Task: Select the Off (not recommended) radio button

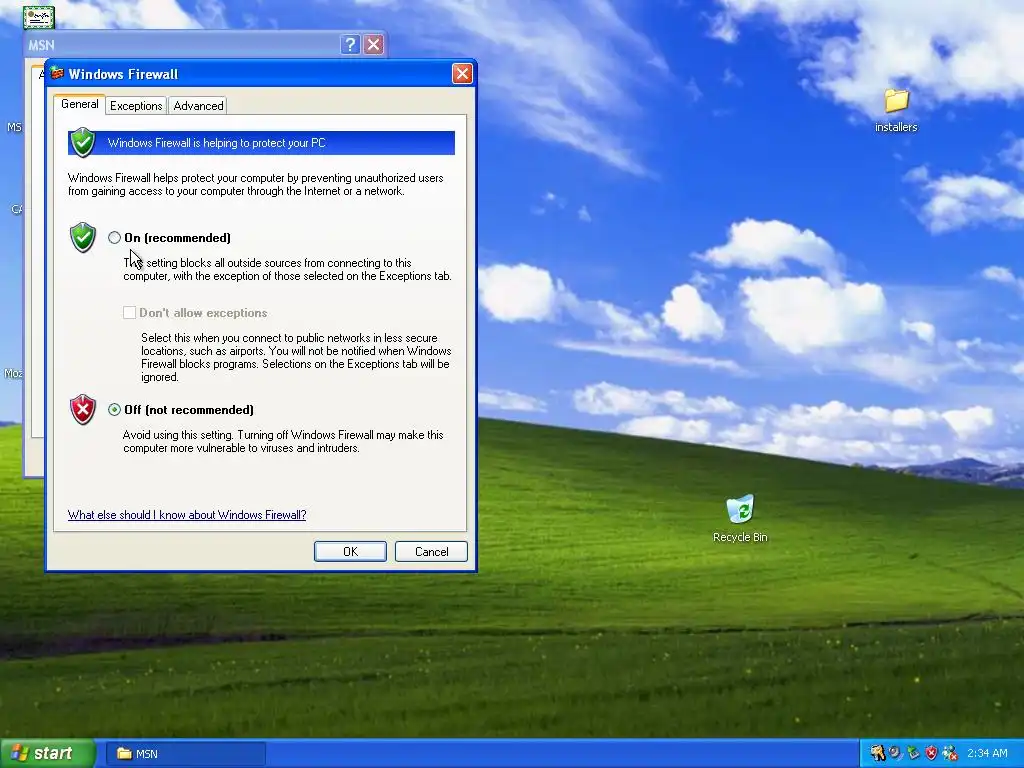Action: click(114, 409)
